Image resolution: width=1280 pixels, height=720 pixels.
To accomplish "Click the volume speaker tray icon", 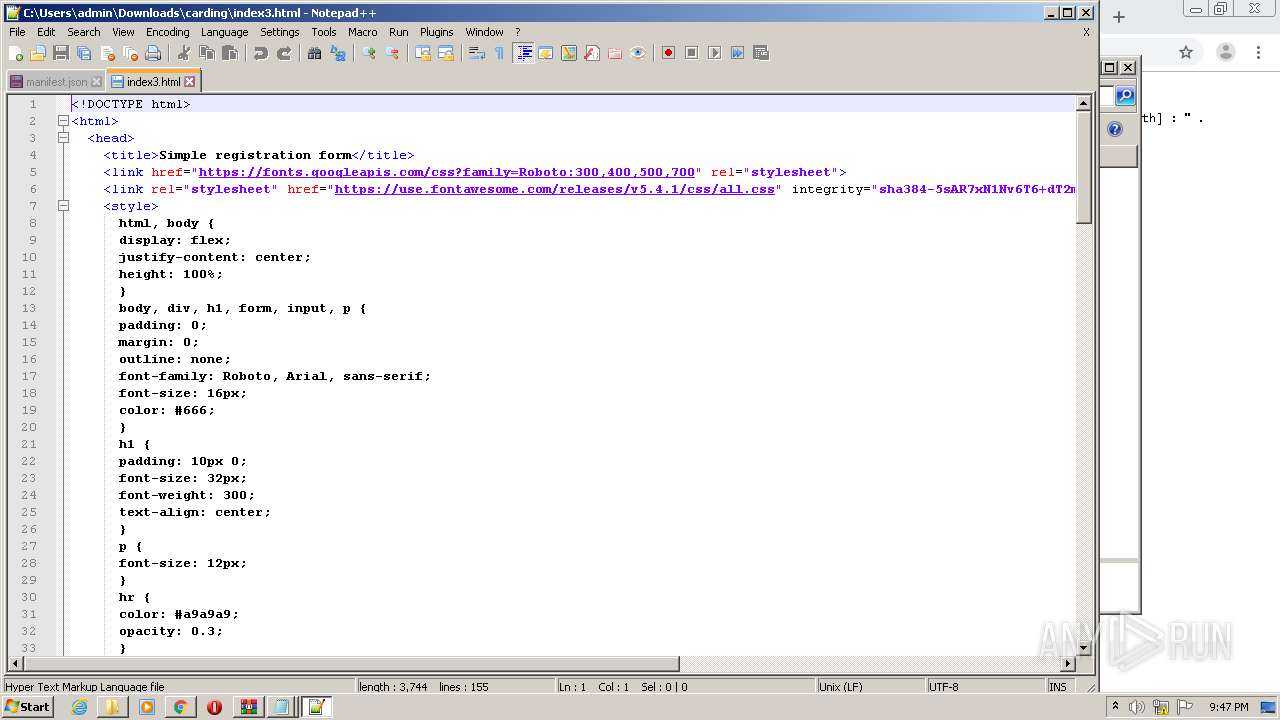I will pyautogui.click(x=1136, y=707).
